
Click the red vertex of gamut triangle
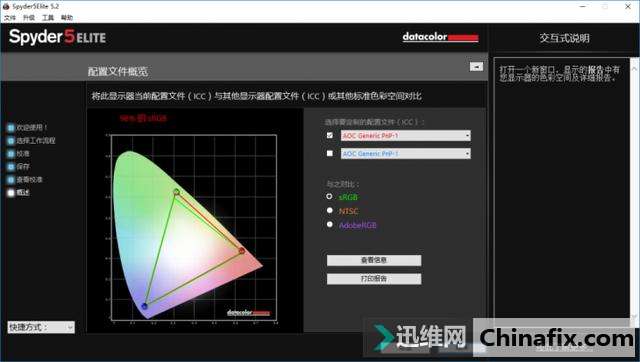[x=242, y=251]
